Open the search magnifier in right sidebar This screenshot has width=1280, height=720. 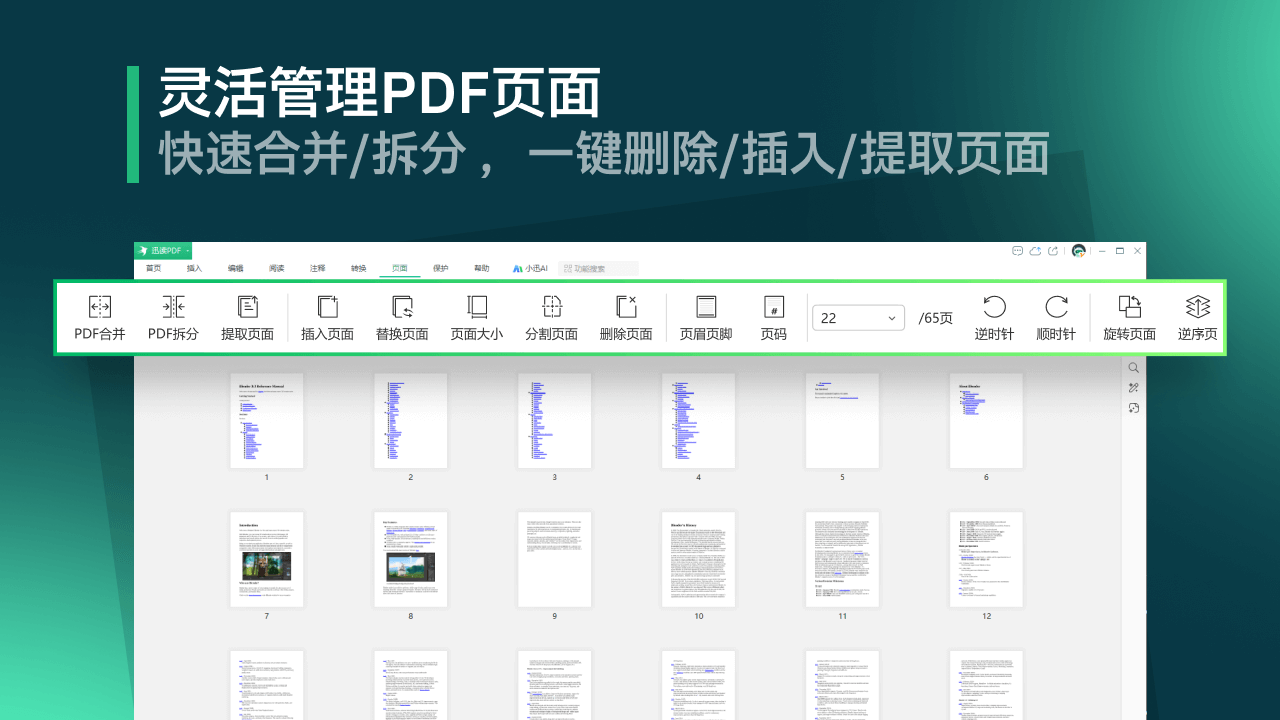1133,367
